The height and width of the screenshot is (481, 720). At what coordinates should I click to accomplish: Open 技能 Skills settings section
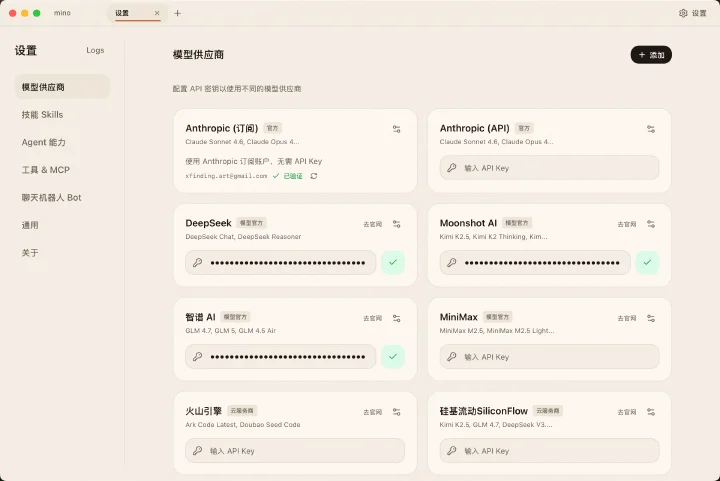[62, 115]
